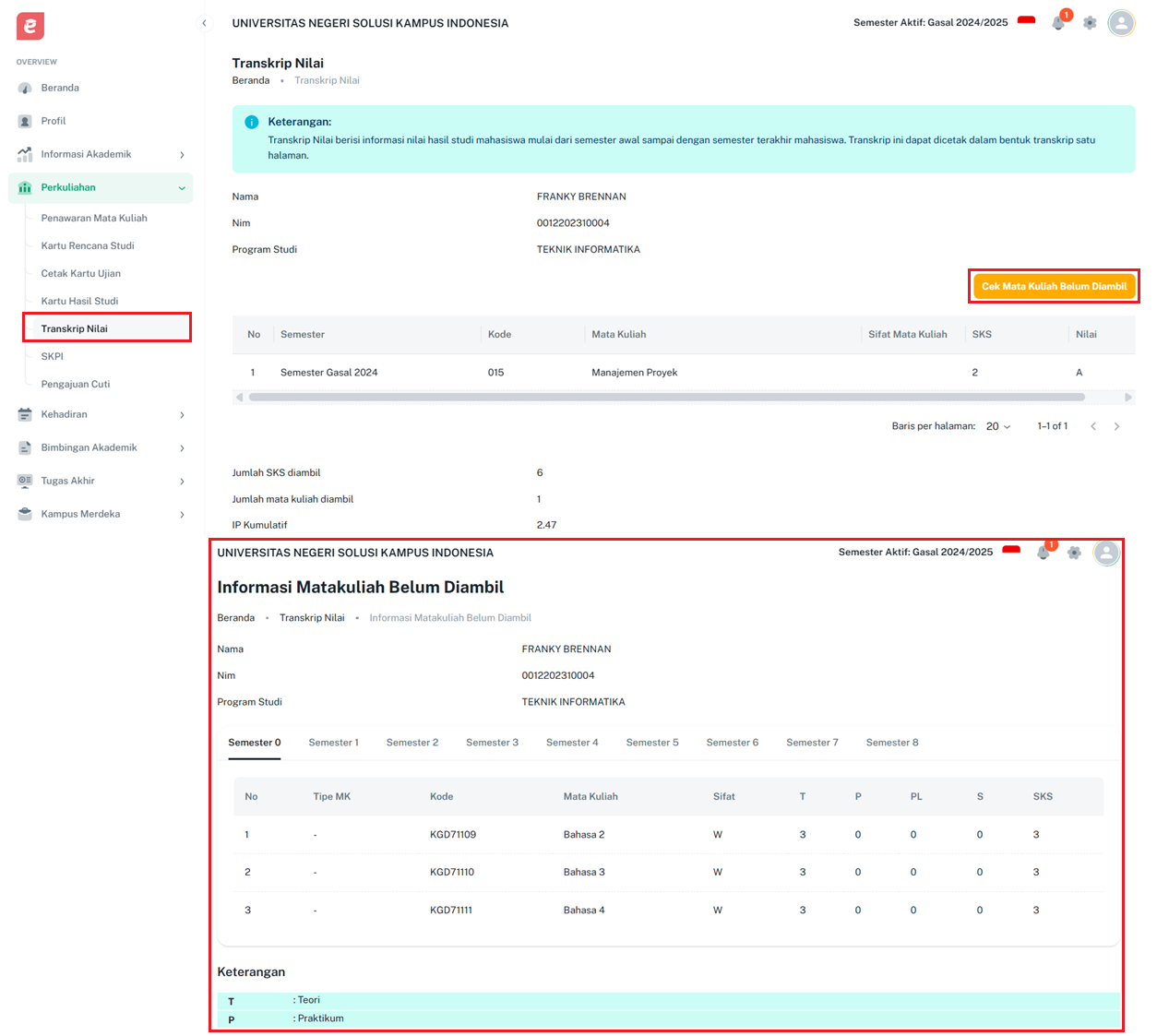Viewport: 1157px width, 1036px height.
Task: Click the Manajemen Proyek course cell
Action: pyautogui.click(x=635, y=373)
